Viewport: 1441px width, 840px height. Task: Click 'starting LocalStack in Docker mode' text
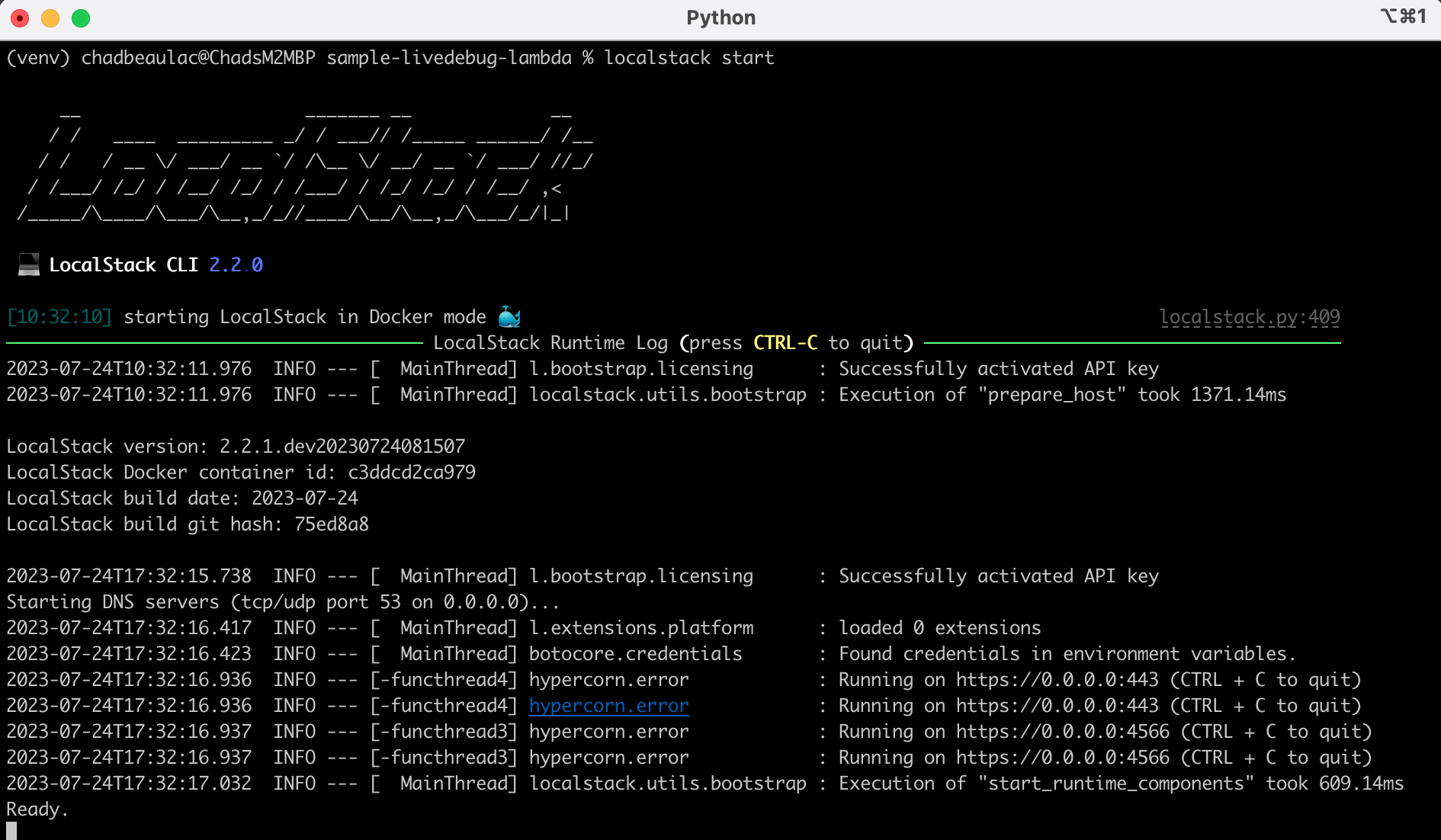coord(305,317)
